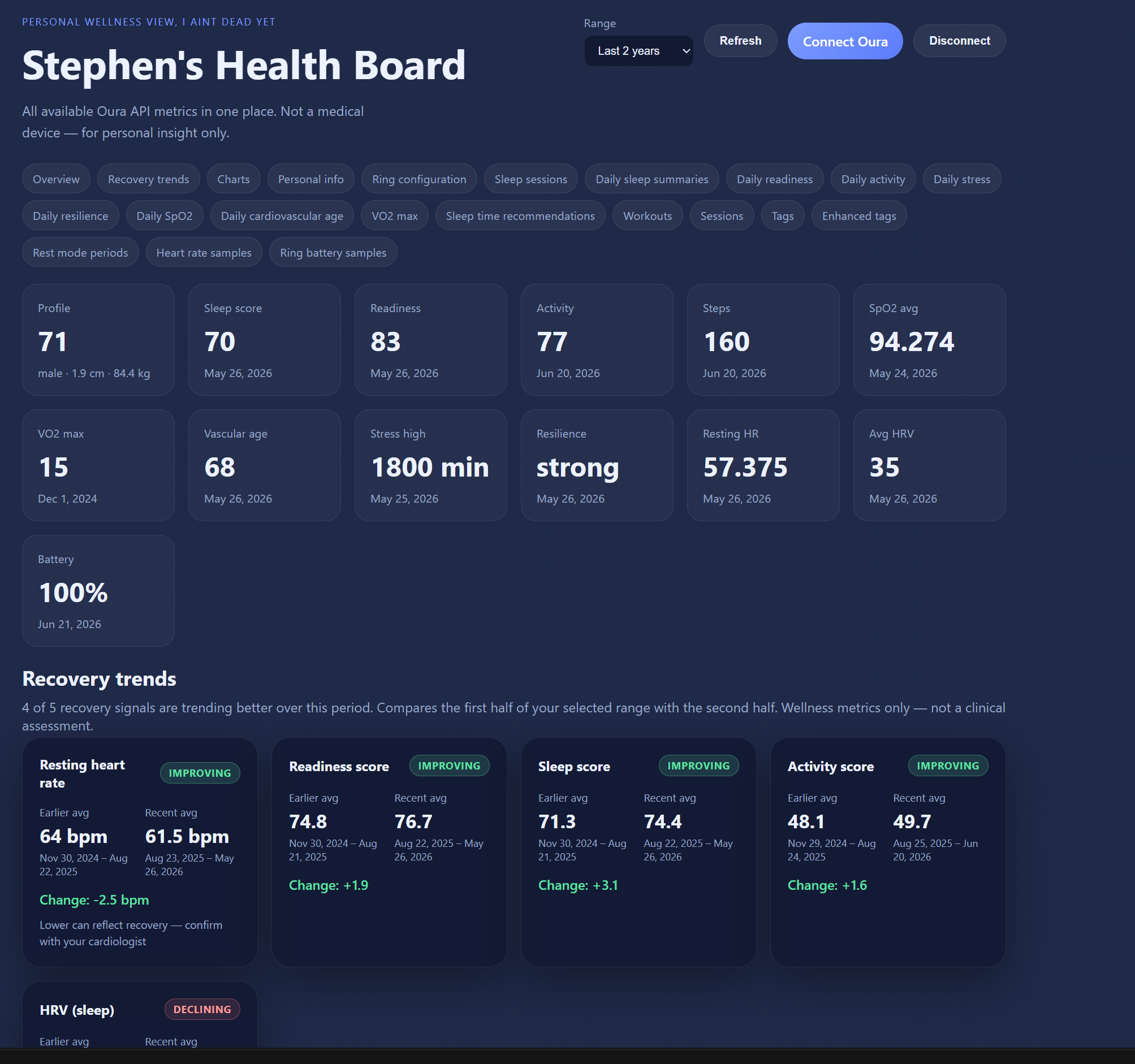
Task: Go to Ring battery samples pill
Action: (333, 252)
